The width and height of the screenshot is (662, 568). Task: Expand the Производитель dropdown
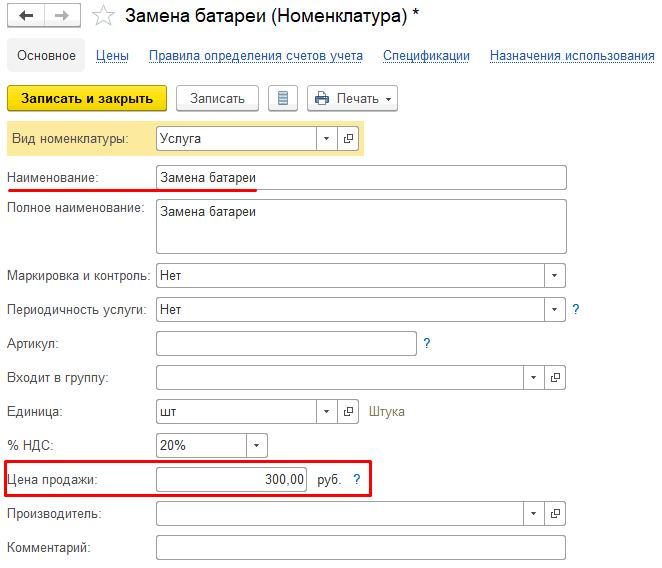534,514
